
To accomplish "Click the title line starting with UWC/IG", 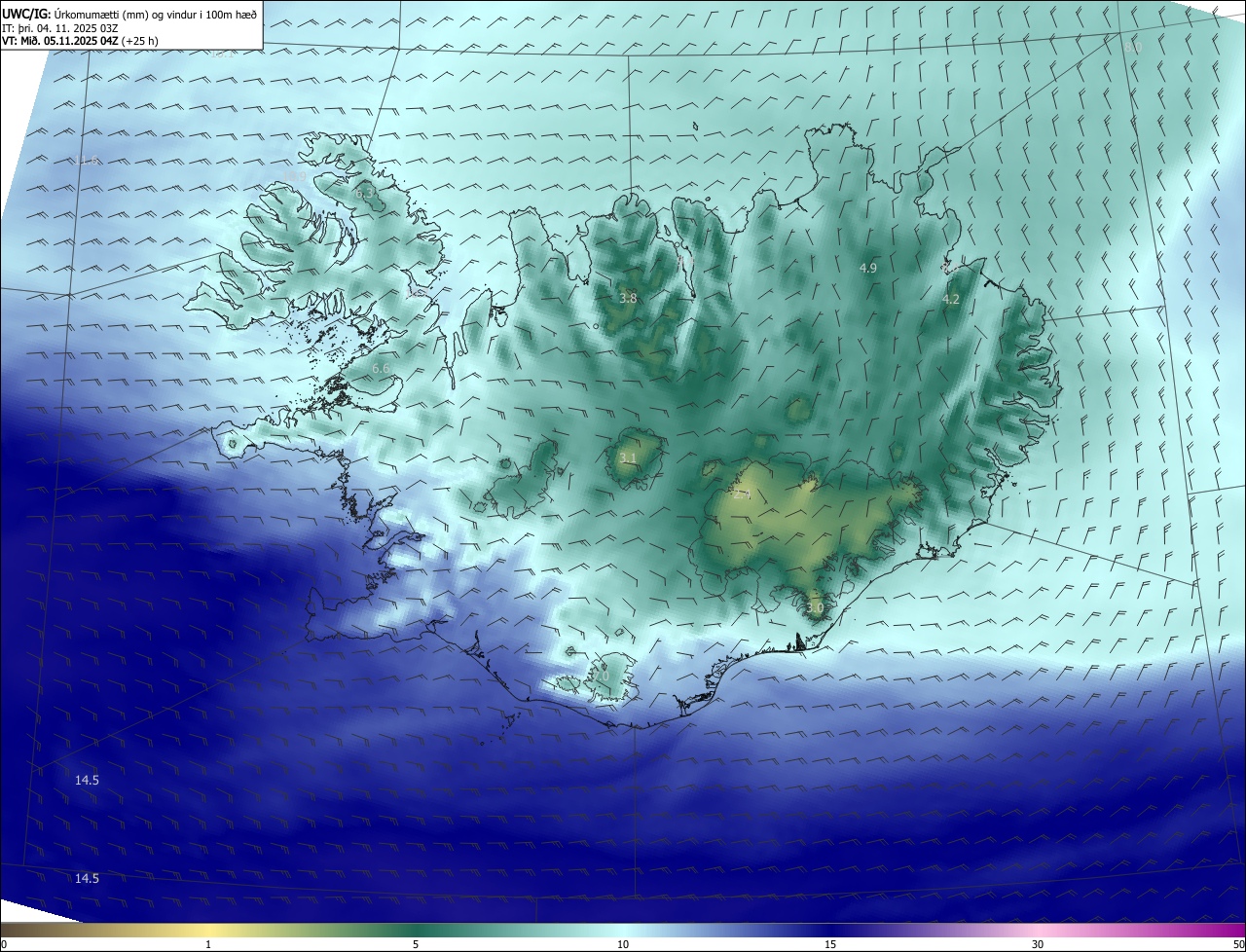I will (x=129, y=14).
